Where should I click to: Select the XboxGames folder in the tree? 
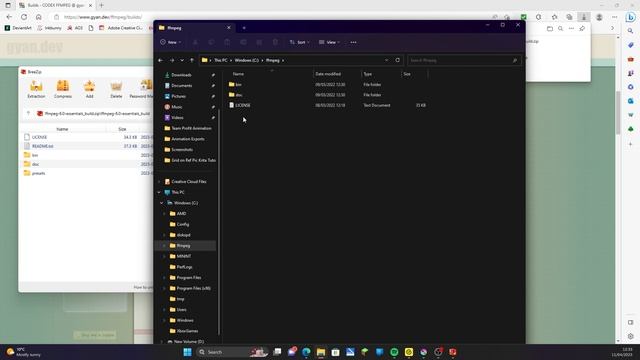[187, 331]
